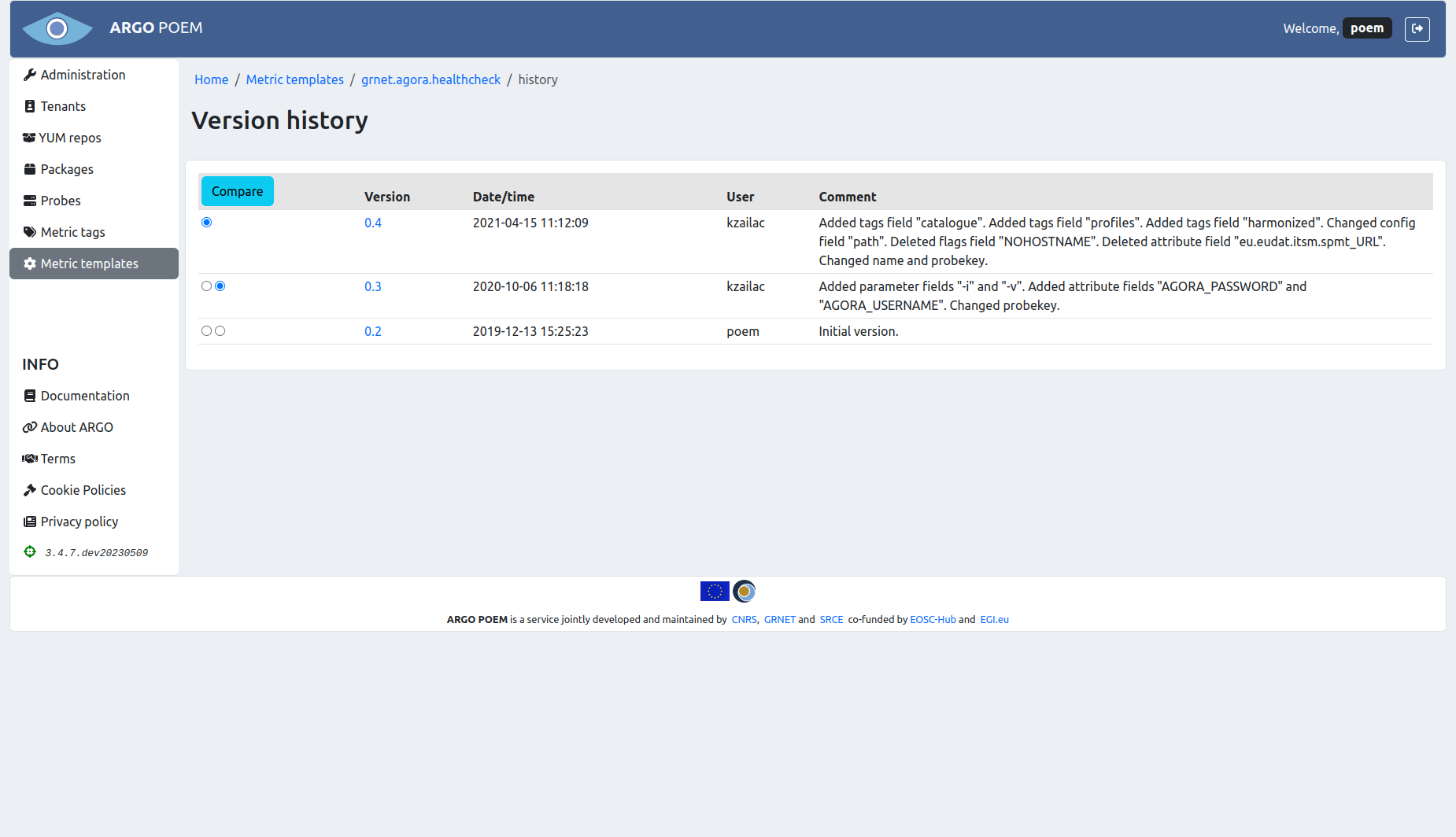Open Administration via the wrench icon
The width and height of the screenshot is (1456, 837).
coord(30,74)
